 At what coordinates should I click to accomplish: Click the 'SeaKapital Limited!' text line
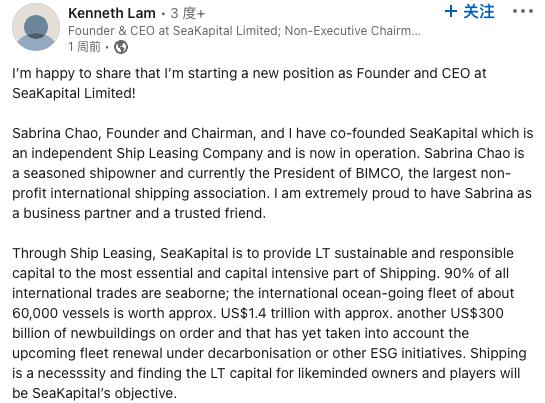pos(74,93)
